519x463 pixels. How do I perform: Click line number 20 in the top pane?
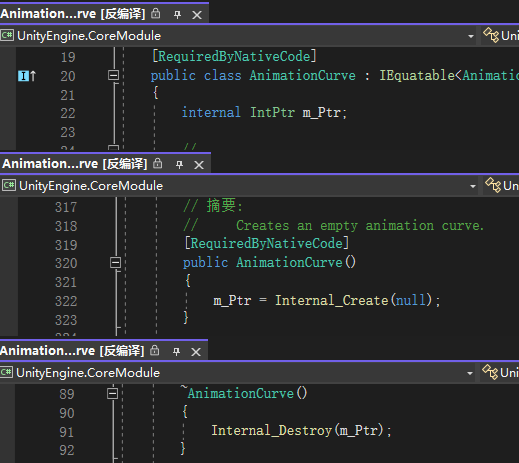coord(68,76)
